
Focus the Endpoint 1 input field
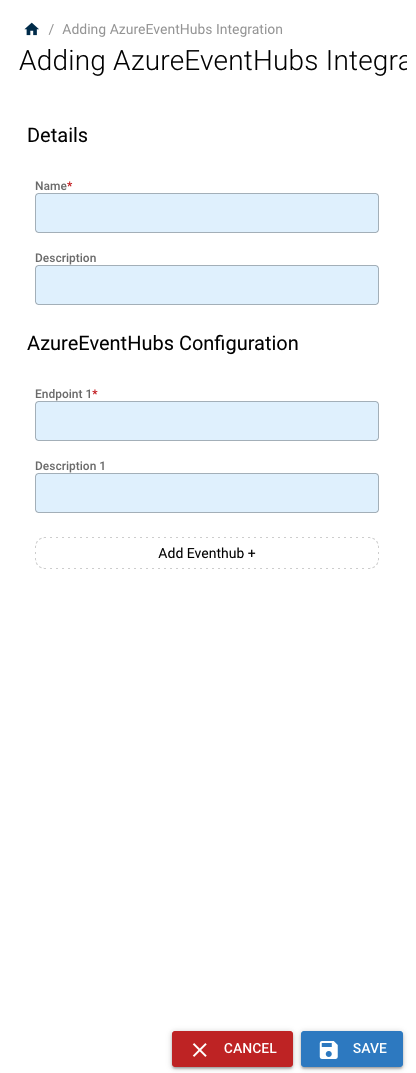tap(207, 421)
